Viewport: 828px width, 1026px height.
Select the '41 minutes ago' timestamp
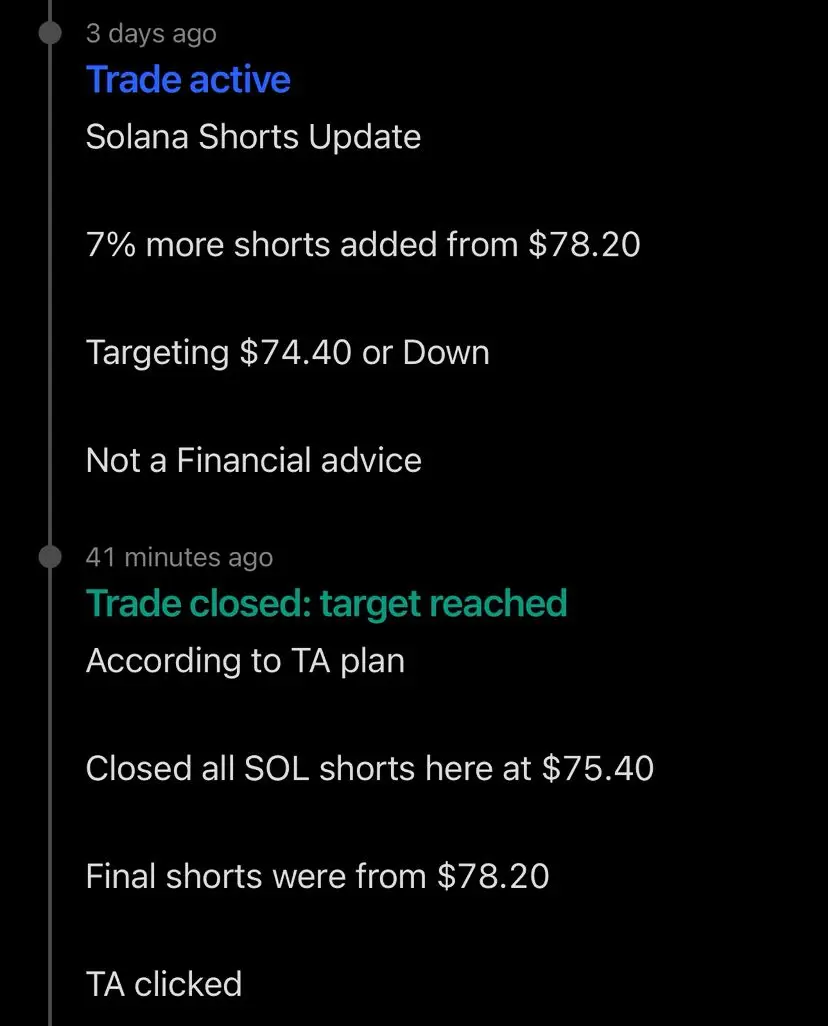click(x=179, y=557)
